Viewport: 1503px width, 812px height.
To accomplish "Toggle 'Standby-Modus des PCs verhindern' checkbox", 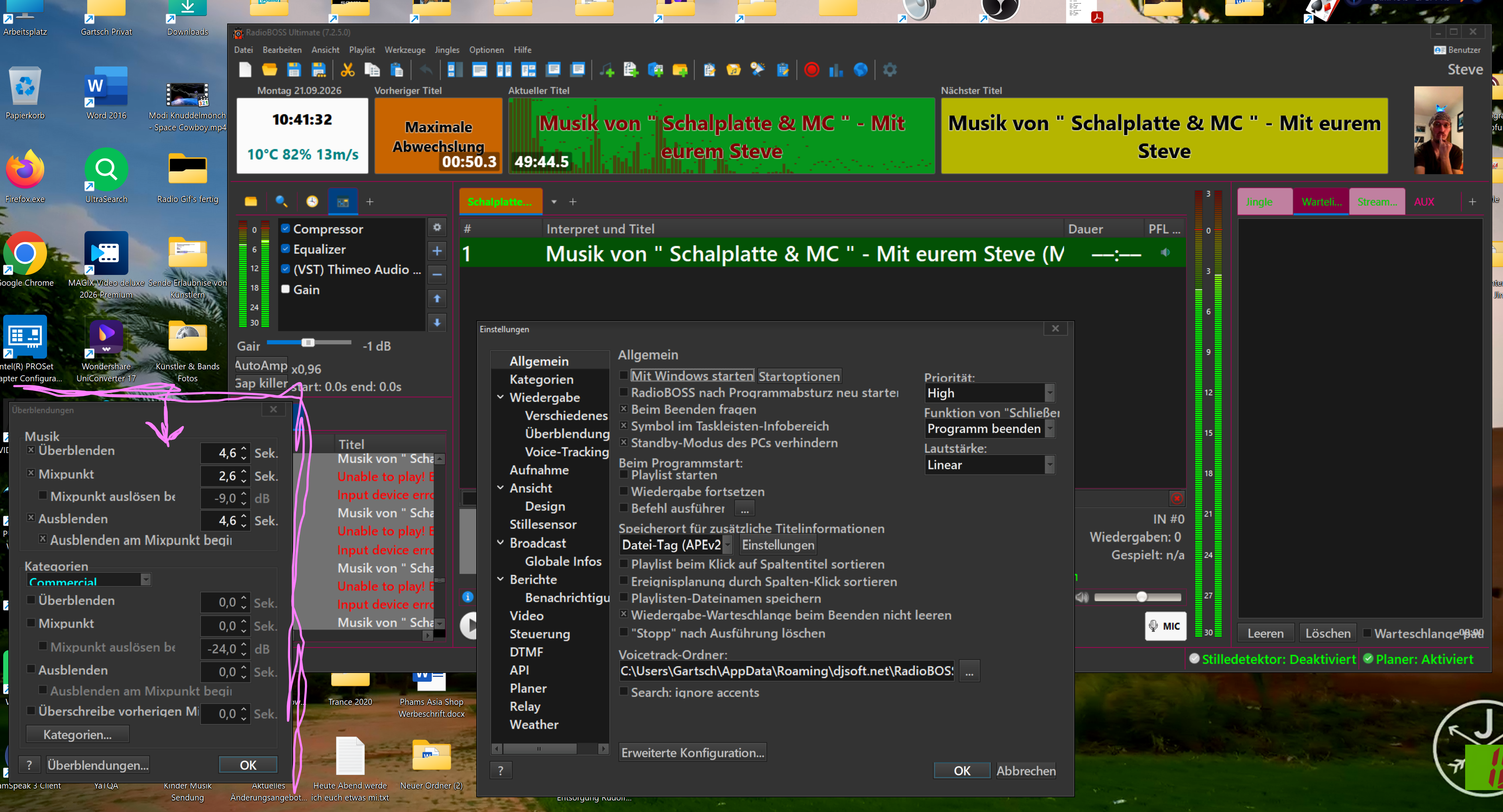I will click(624, 442).
